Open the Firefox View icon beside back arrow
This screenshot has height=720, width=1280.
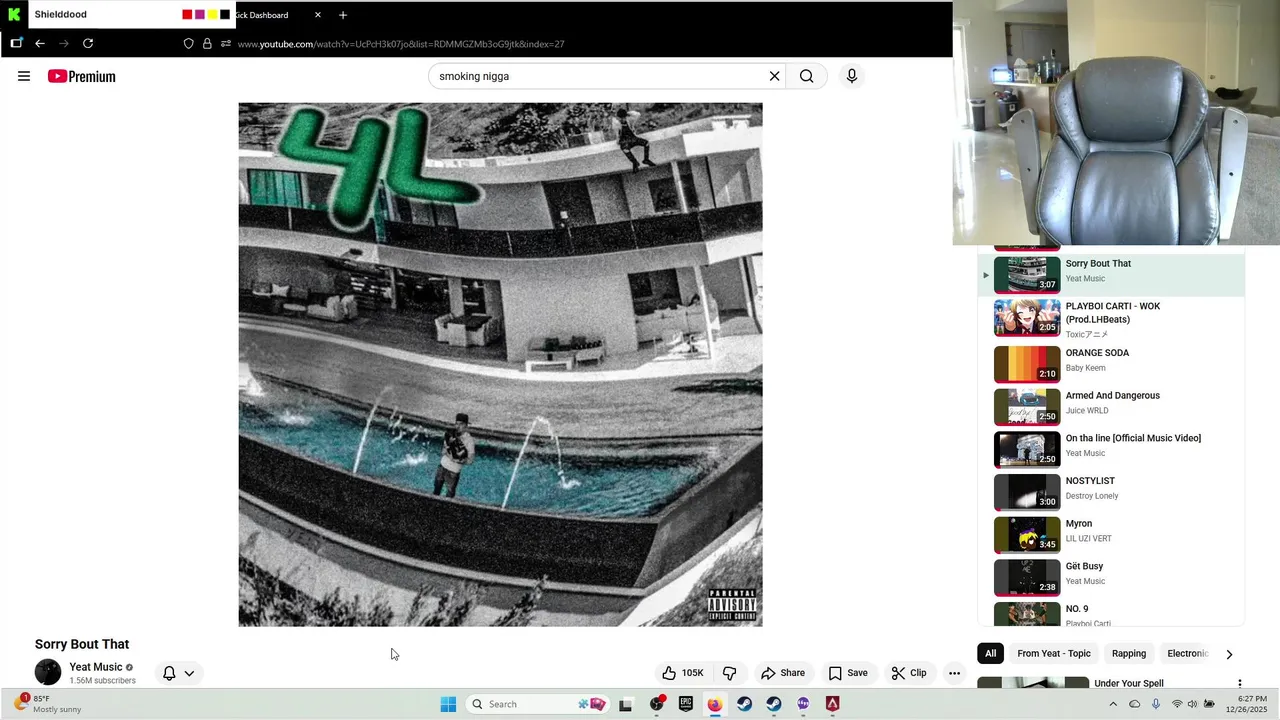[x=16, y=43]
